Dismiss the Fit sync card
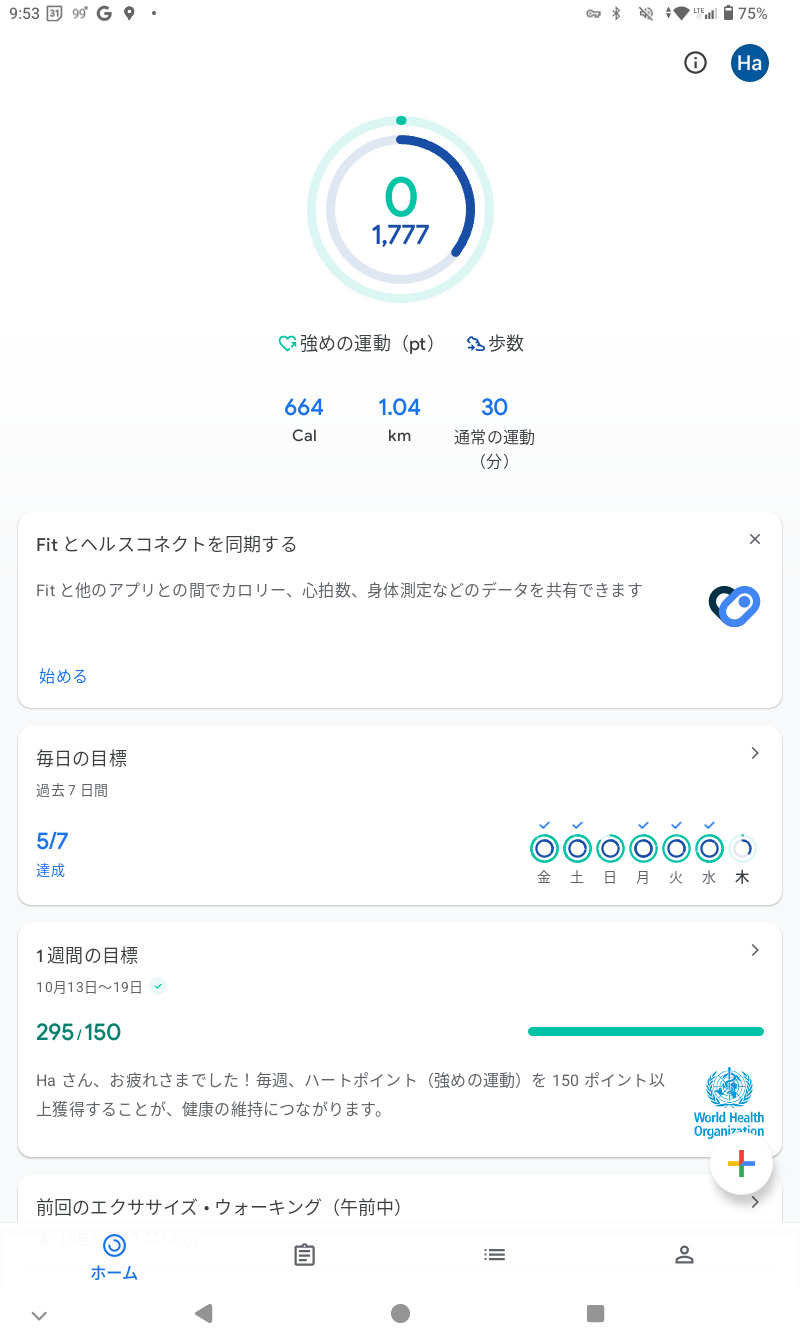800x1340 pixels. pyautogui.click(x=755, y=539)
